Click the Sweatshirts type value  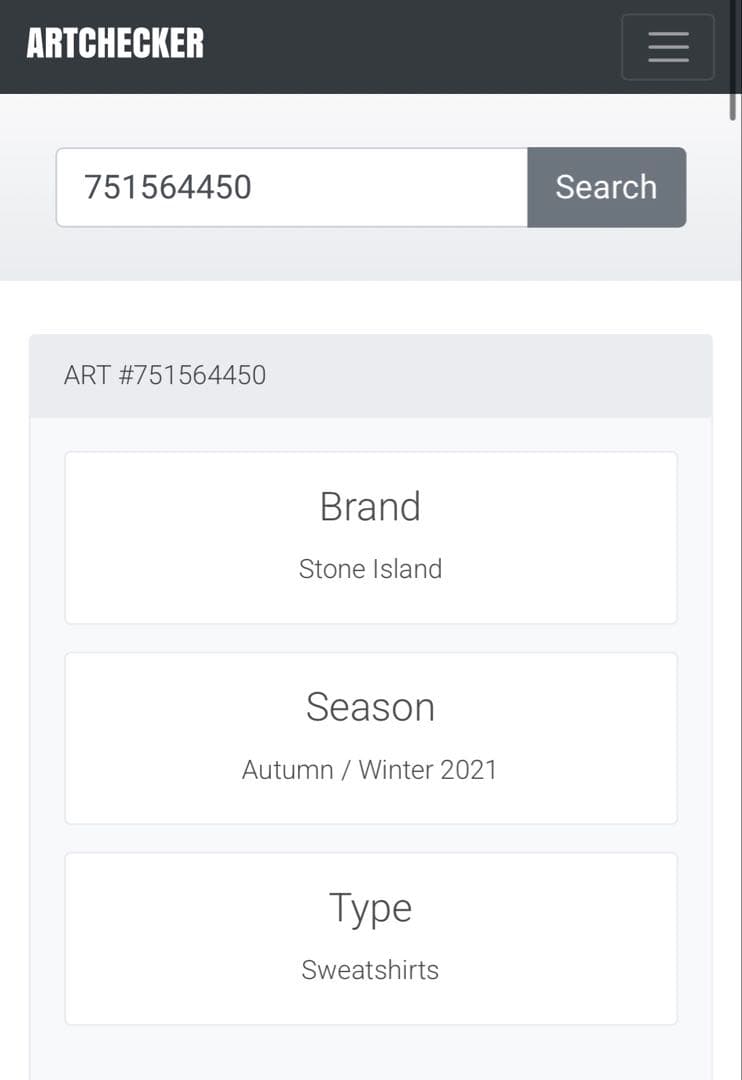coord(370,970)
